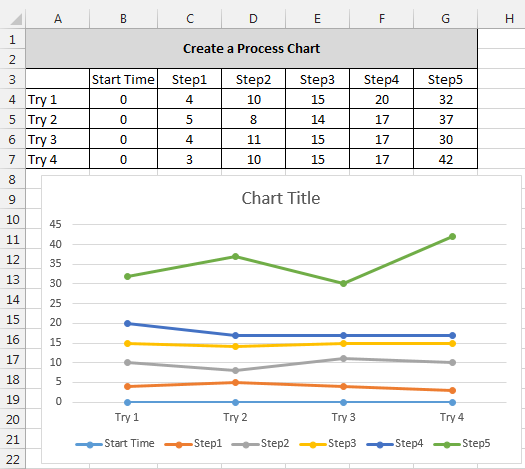
Task: Click the Chart Title text
Action: tap(281, 198)
